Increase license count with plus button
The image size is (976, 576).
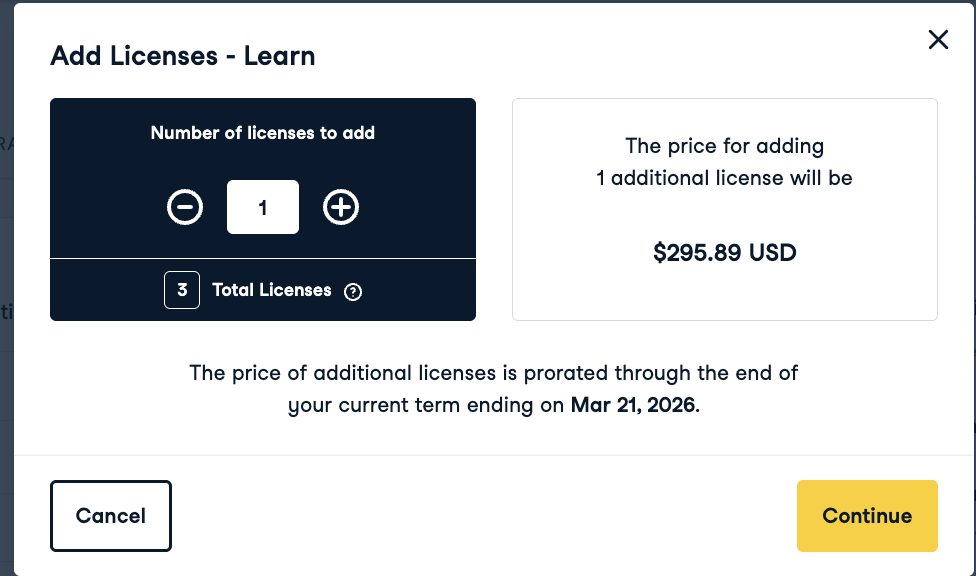coord(341,207)
